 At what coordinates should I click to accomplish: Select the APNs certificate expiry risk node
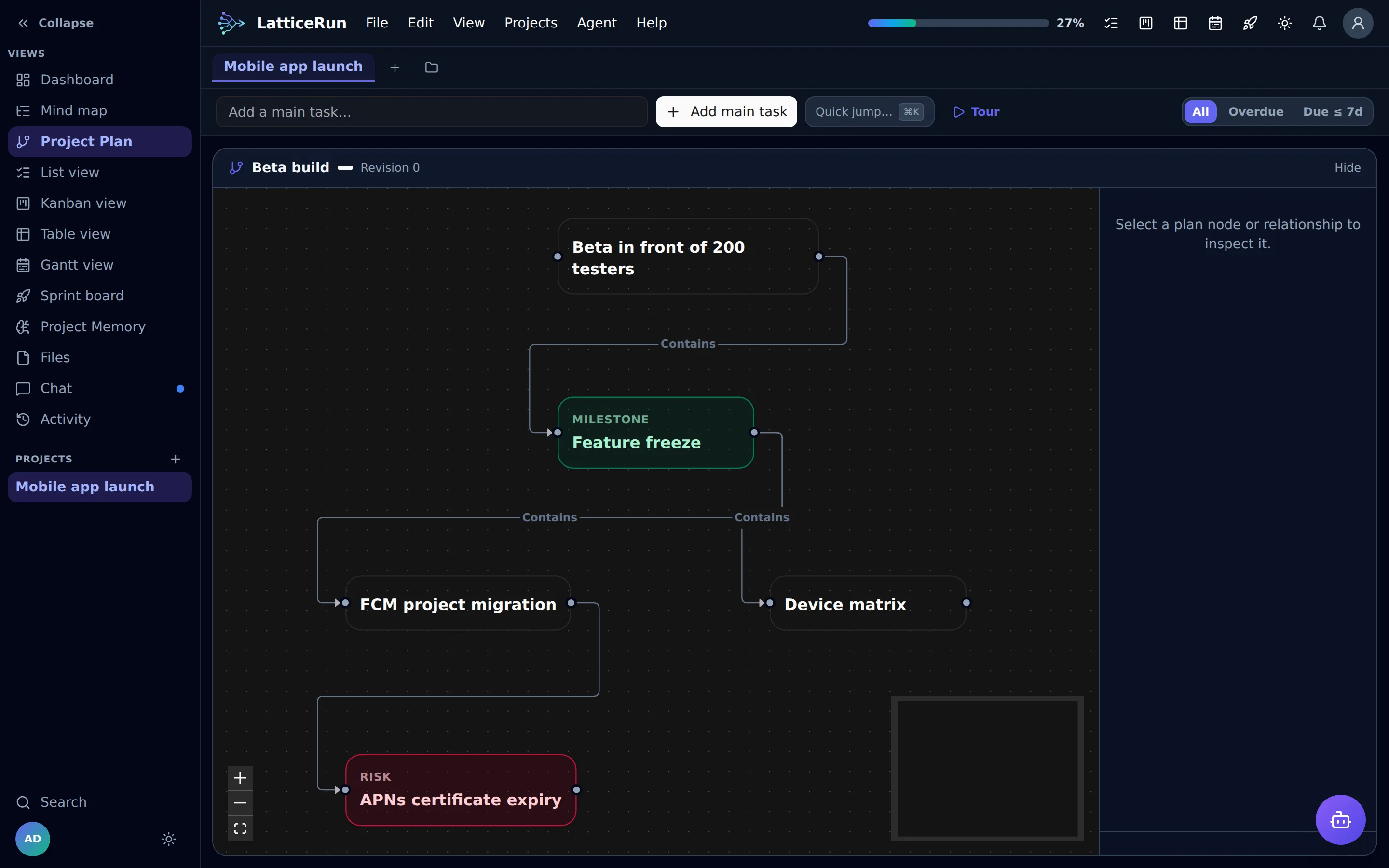click(x=461, y=790)
